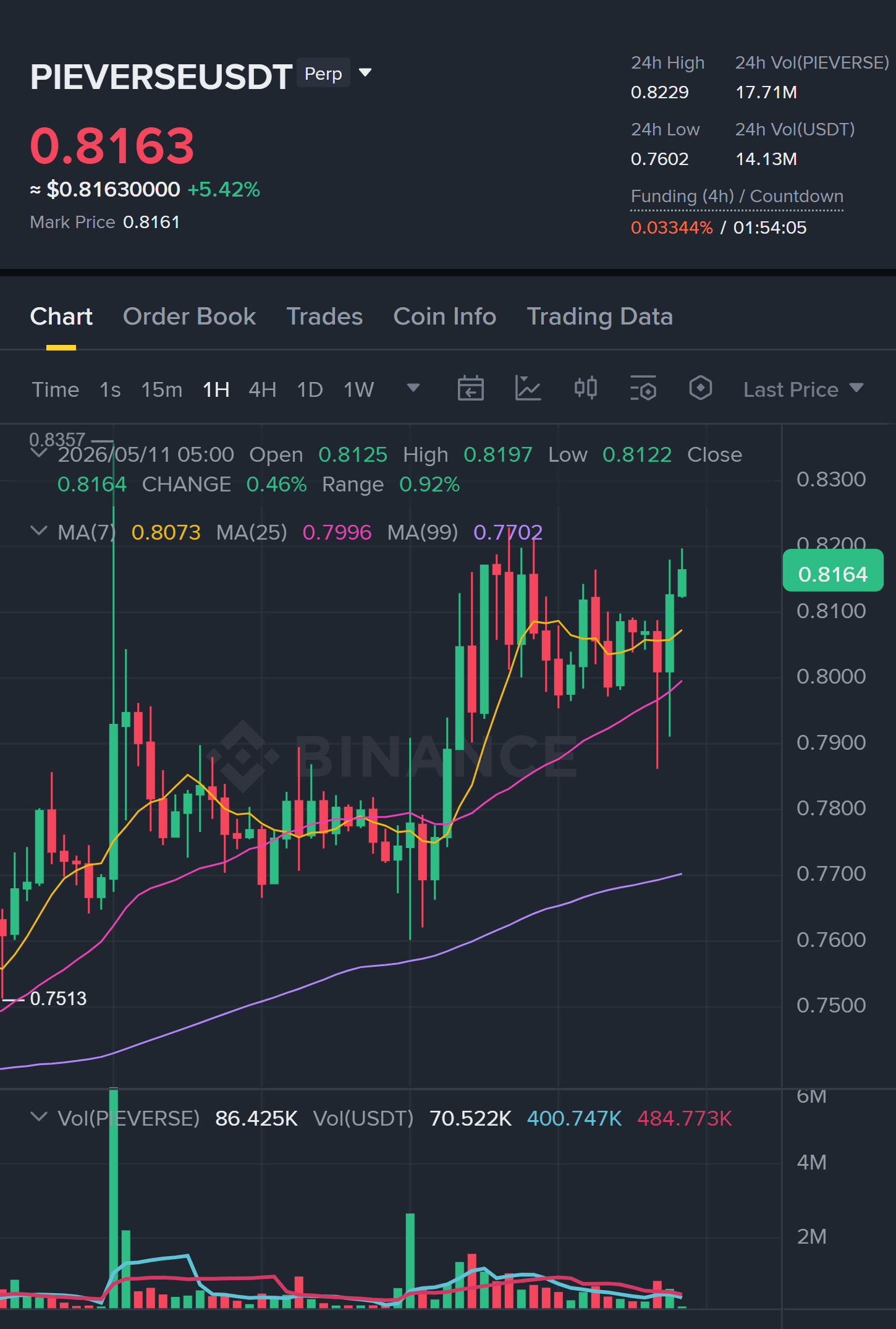Select the 1D interval
The height and width of the screenshot is (1329, 896).
310,389
